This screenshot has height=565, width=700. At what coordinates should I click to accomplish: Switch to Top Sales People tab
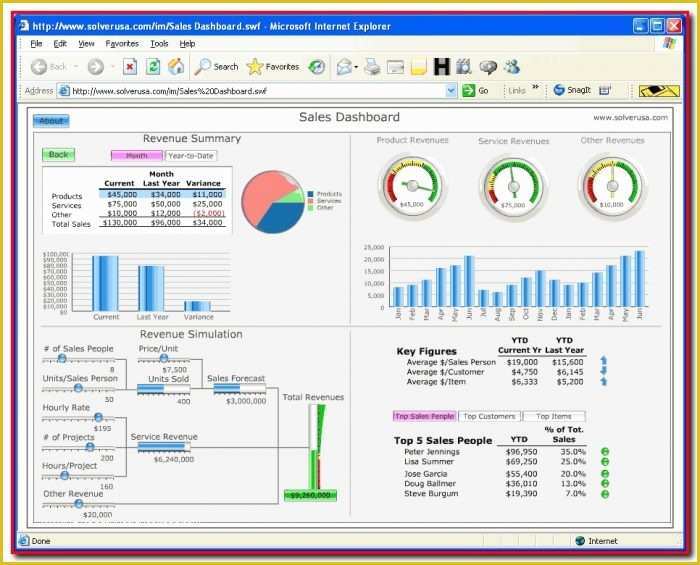[x=425, y=416]
